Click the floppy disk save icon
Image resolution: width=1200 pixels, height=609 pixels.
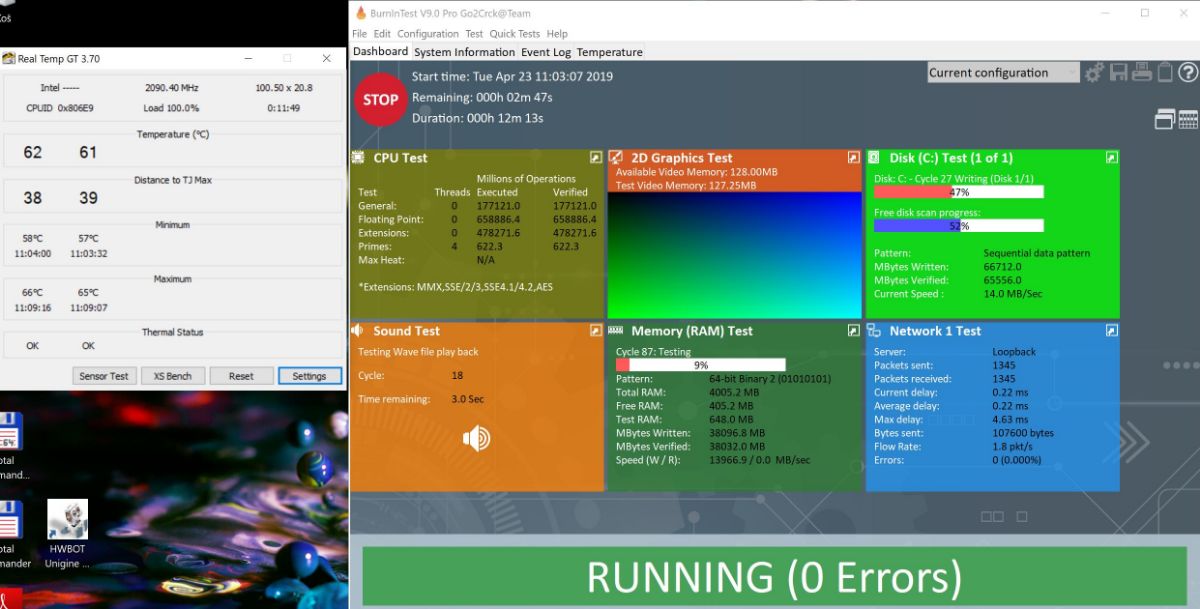pos(1118,72)
